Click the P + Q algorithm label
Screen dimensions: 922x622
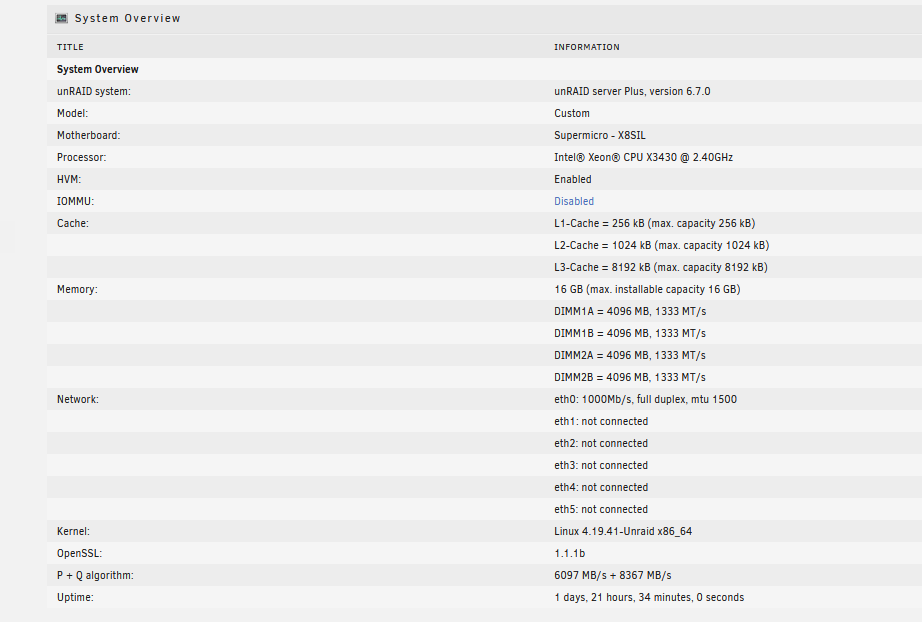coord(95,575)
